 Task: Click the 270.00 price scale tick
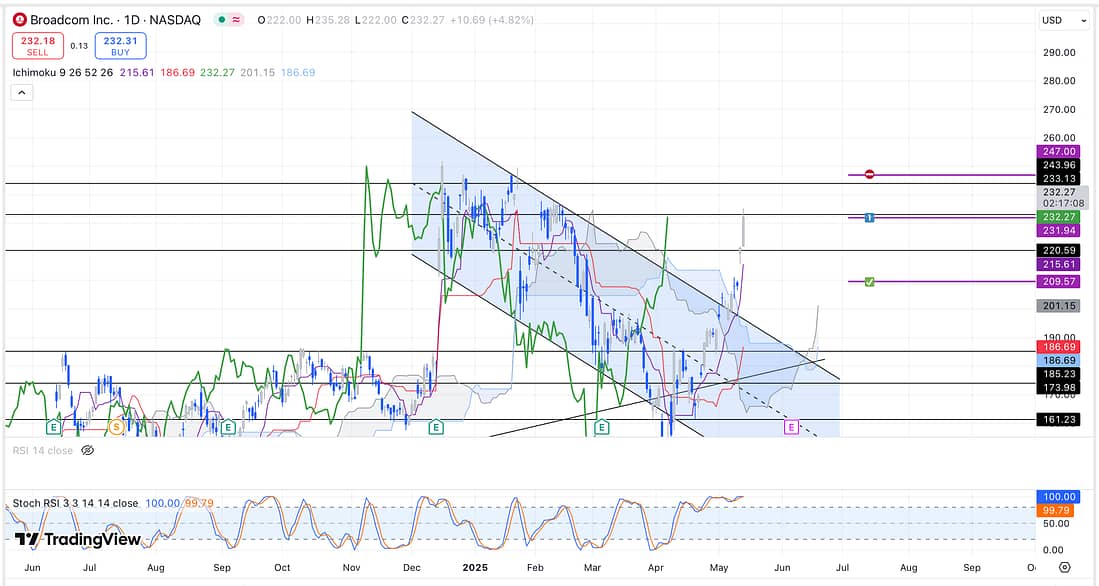point(1059,109)
